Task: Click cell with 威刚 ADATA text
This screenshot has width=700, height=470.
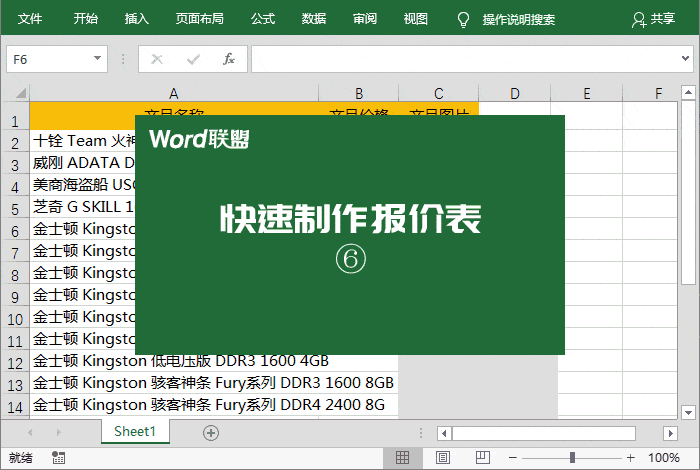Action: click(83, 163)
